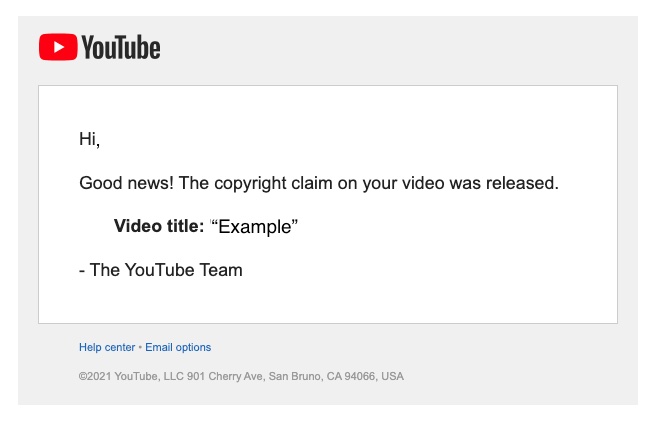The image size is (664, 425).
Task: Click the "USA" text ending the footer
Action: click(393, 376)
